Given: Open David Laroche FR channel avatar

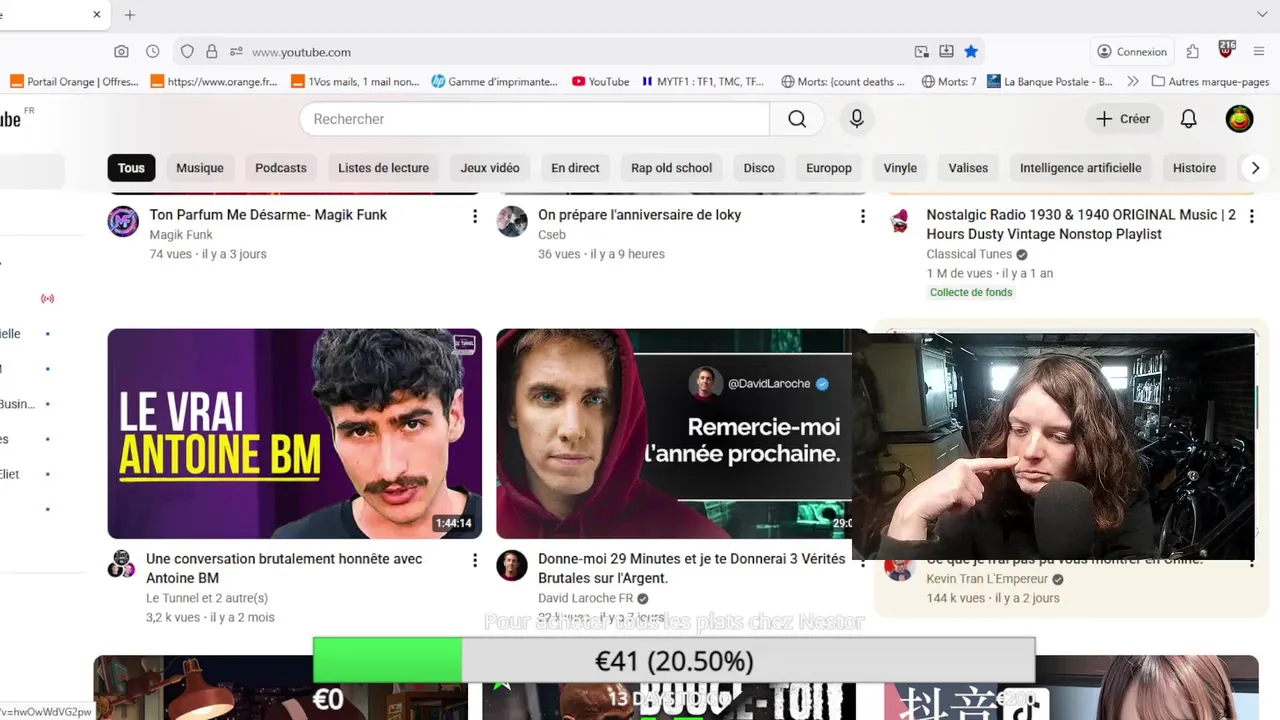Looking at the screenshot, I should 512,565.
